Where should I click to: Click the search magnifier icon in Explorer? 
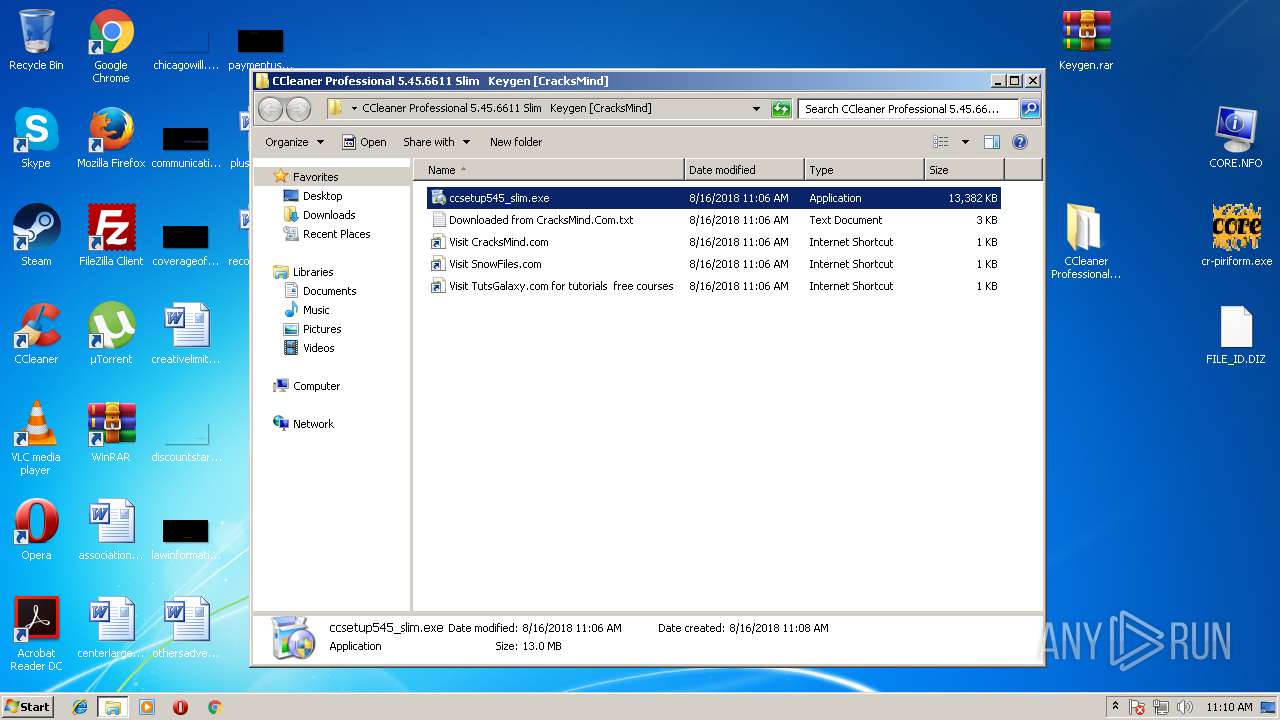click(1029, 109)
